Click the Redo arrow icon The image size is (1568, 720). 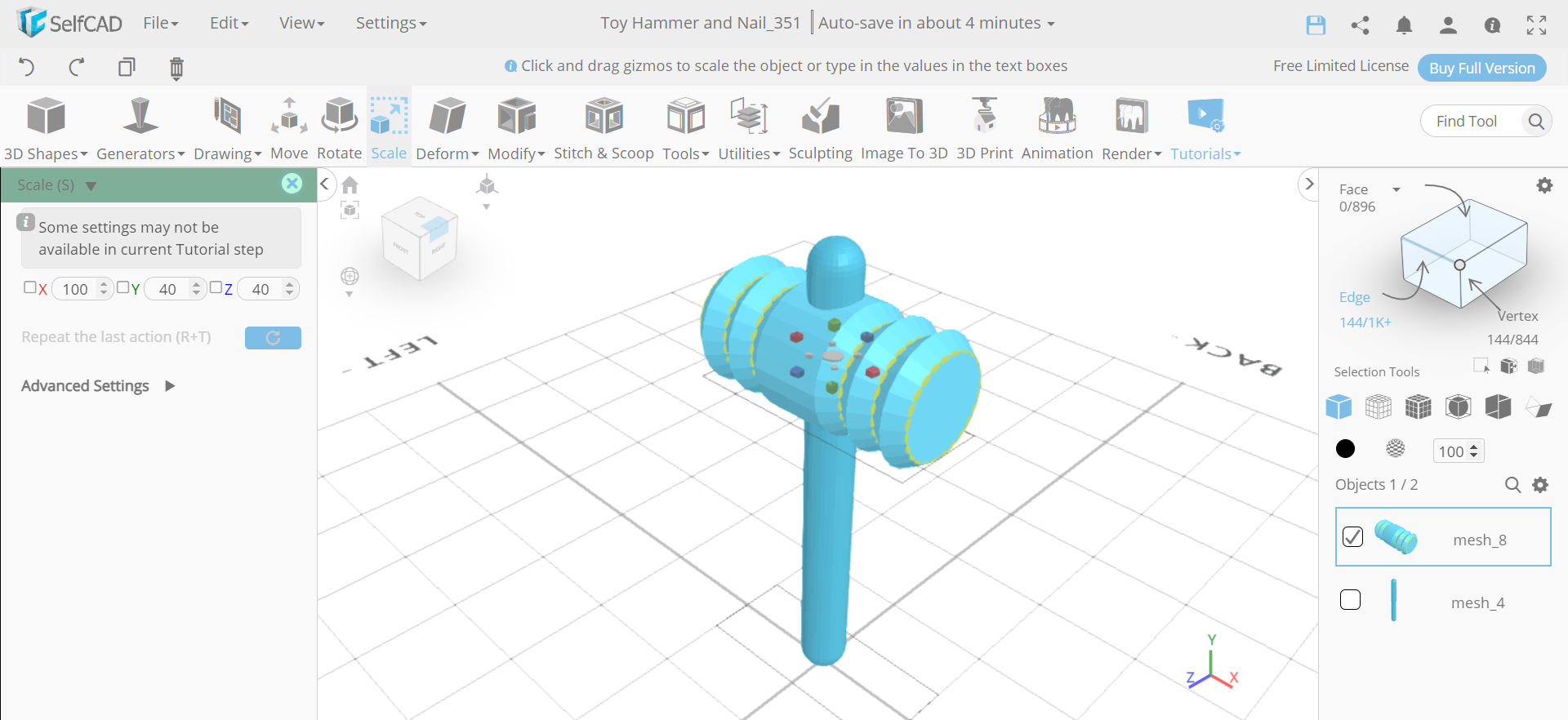(x=77, y=67)
